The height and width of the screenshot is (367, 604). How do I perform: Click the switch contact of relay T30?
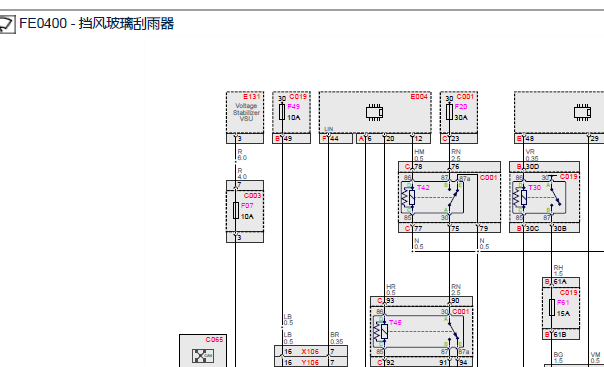(555, 197)
